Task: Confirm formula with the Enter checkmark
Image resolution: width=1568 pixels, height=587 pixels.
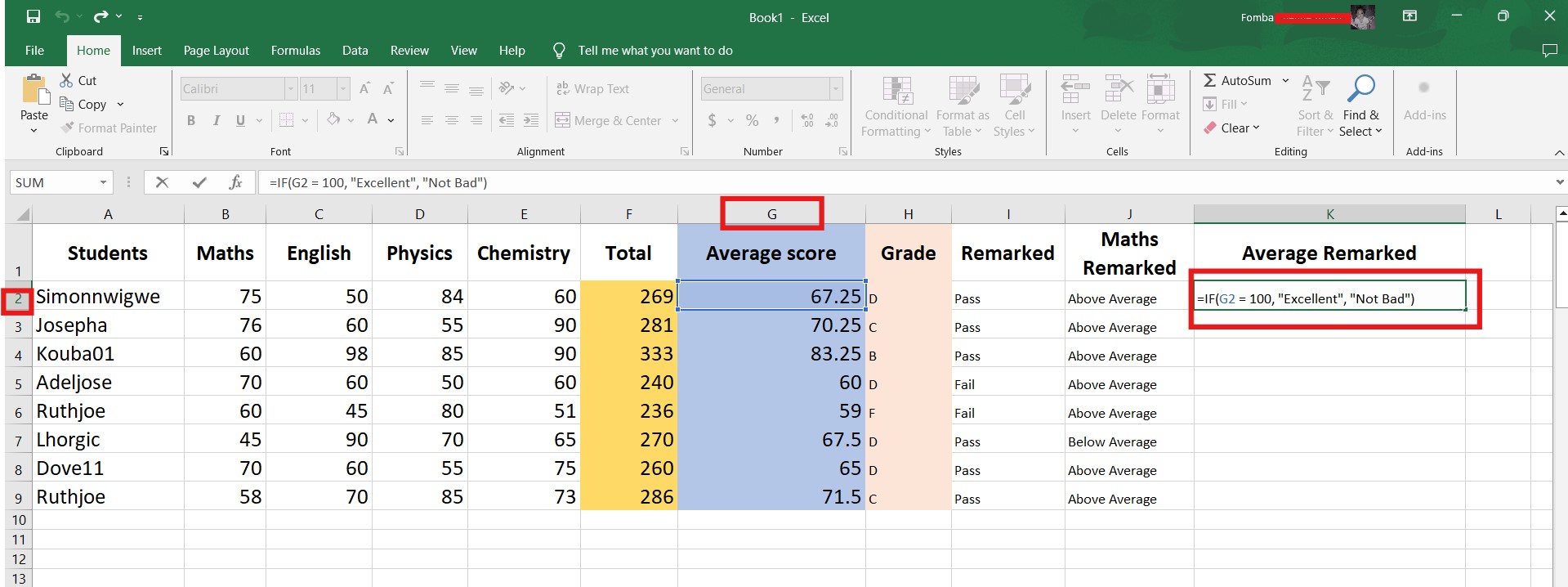Action: (x=199, y=182)
